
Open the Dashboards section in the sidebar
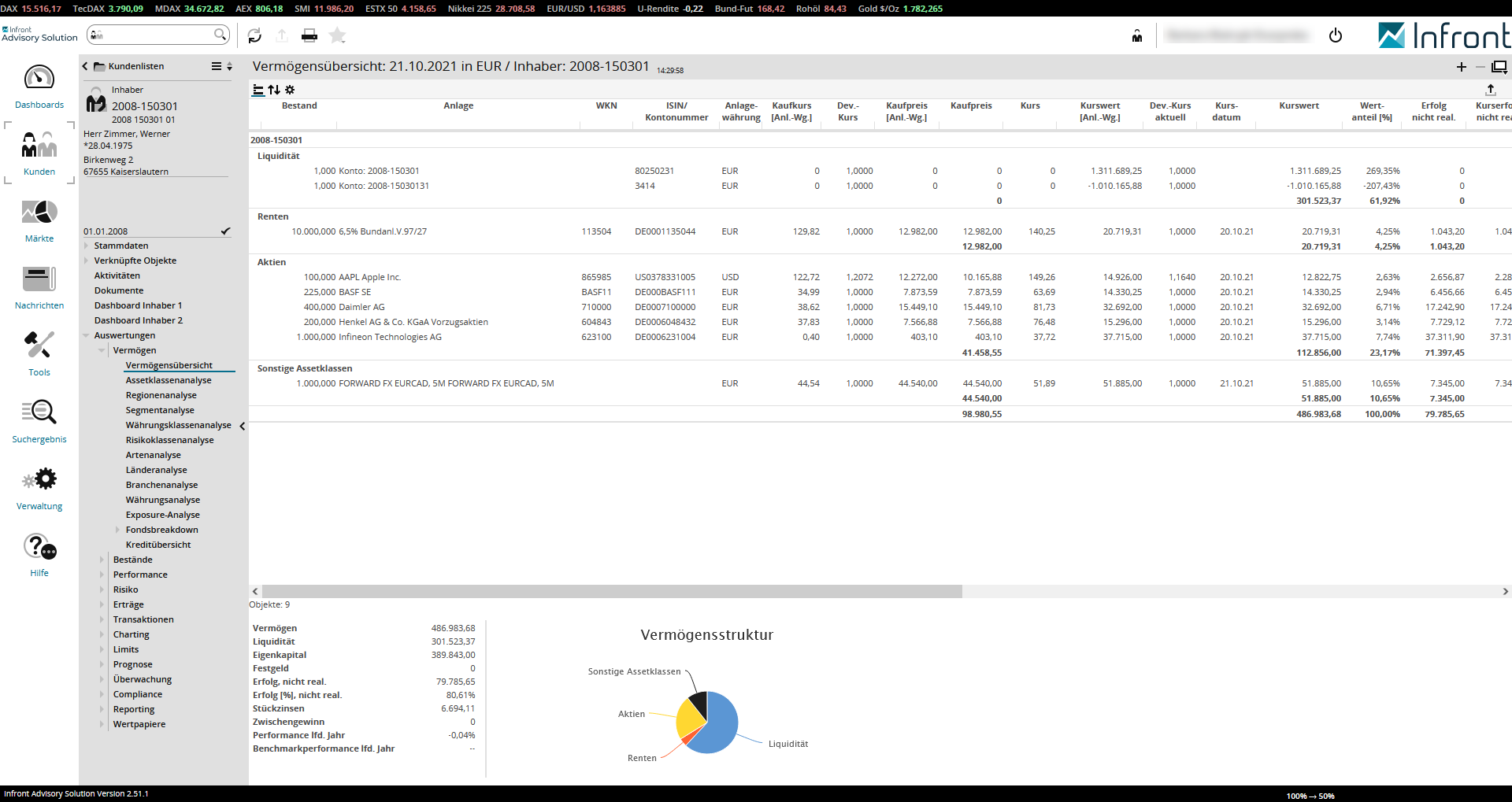coord(39,87)
